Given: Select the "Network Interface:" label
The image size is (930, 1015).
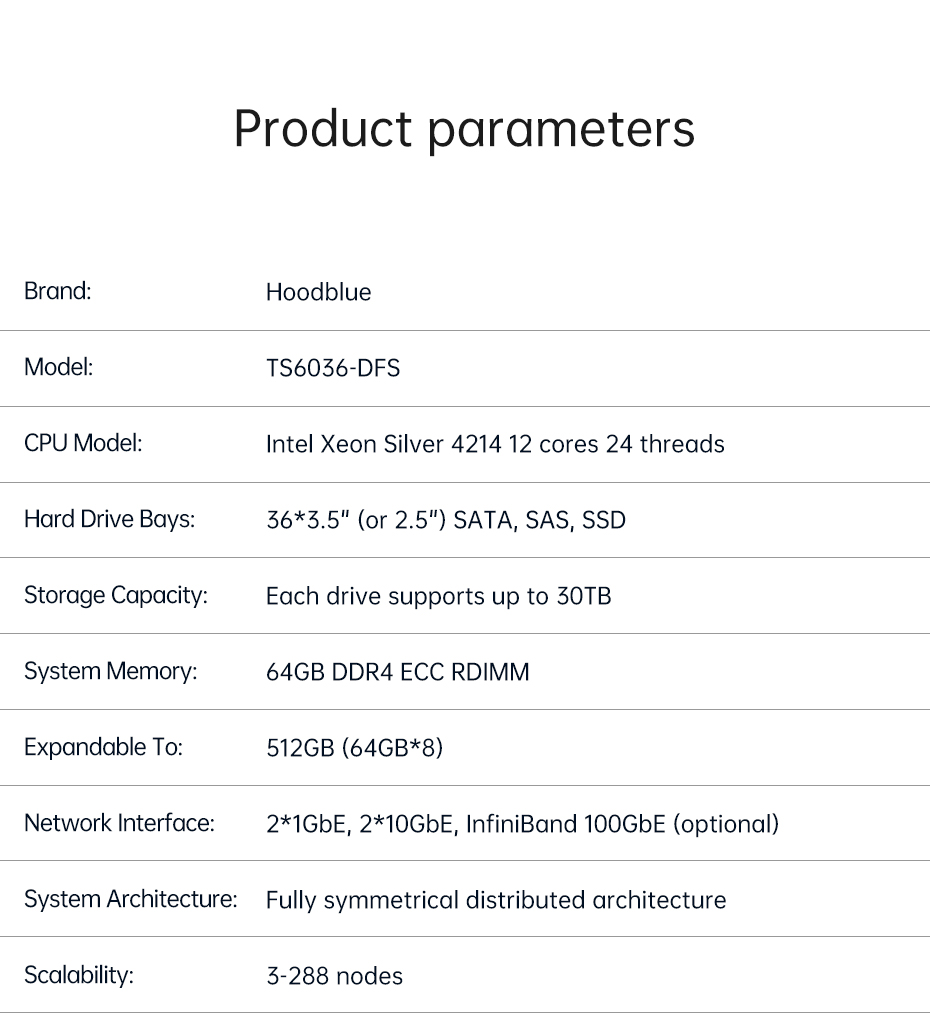Looking at the screenshot, I should click(x=119, y=823).
